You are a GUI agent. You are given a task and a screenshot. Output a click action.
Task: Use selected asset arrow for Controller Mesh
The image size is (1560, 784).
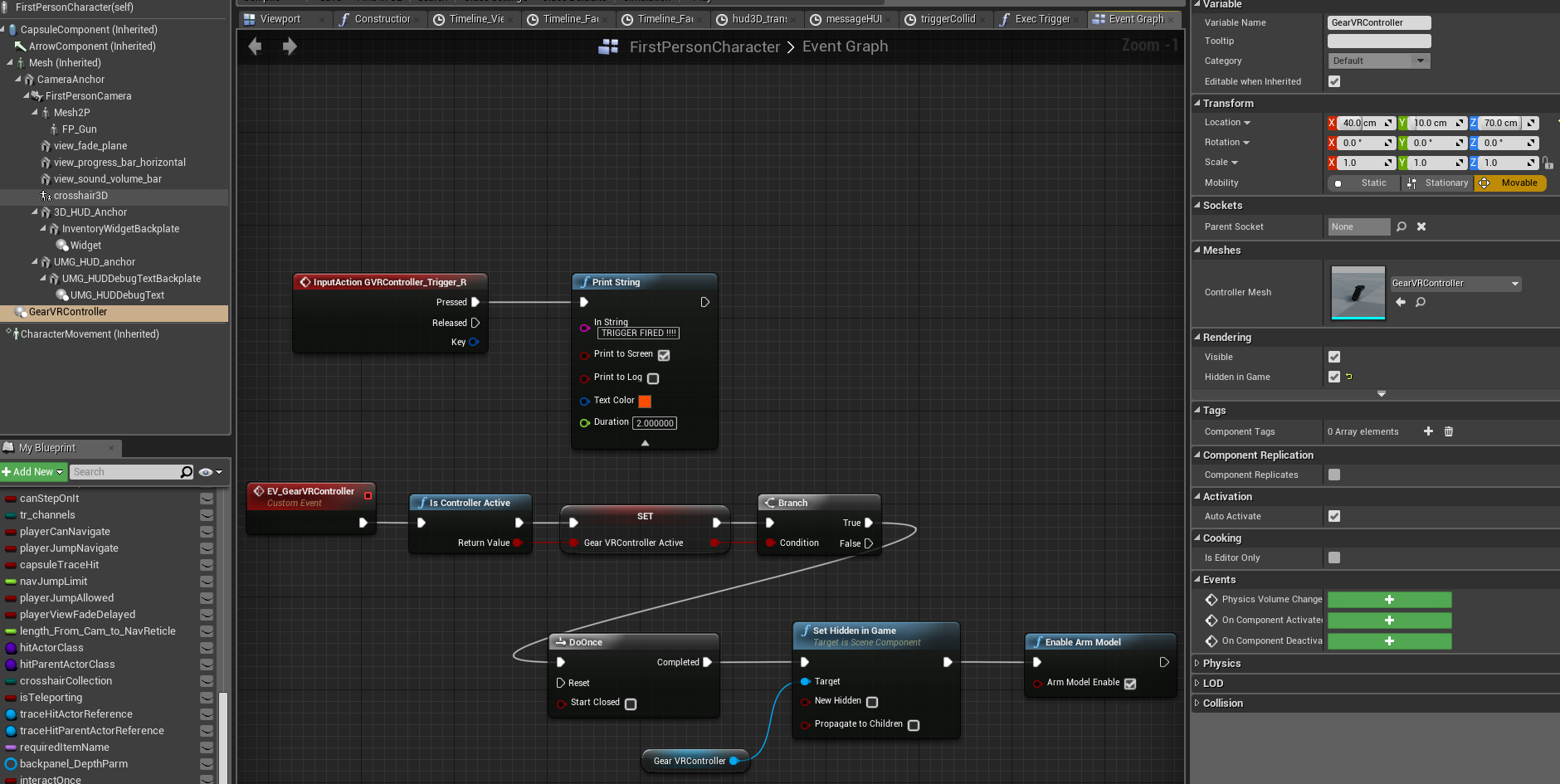point(1401,302)
